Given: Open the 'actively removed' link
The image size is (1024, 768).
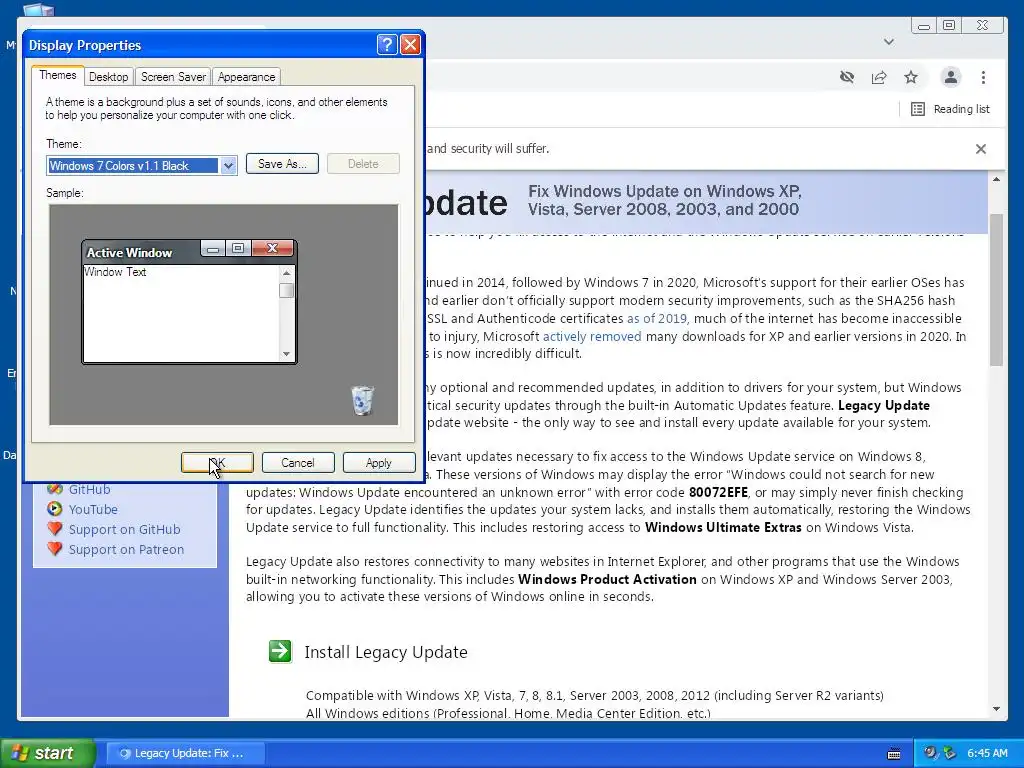Looking at the screenshot, I should coord(592,336).
